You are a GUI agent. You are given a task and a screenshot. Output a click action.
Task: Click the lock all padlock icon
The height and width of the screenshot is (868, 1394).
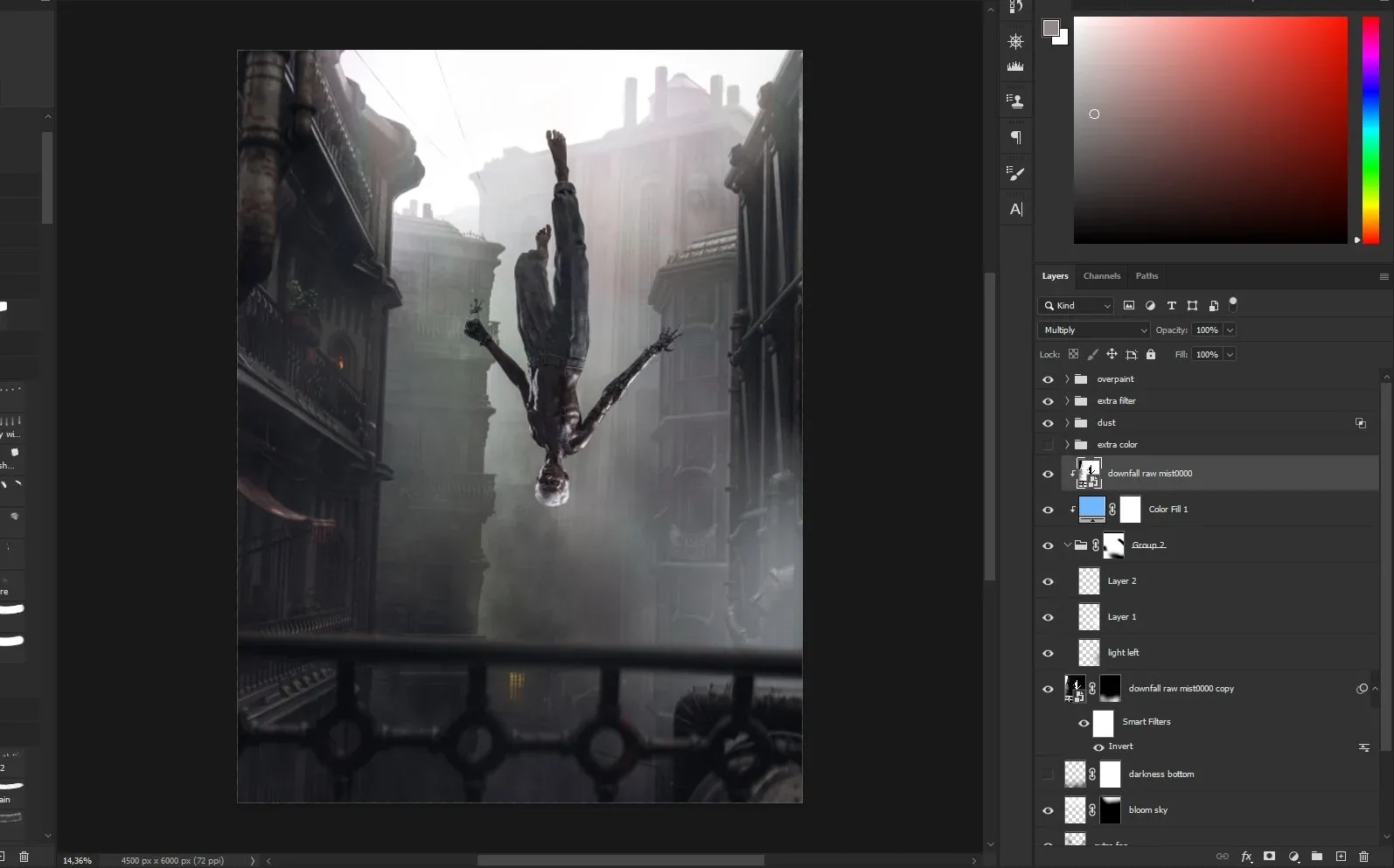1151,354
